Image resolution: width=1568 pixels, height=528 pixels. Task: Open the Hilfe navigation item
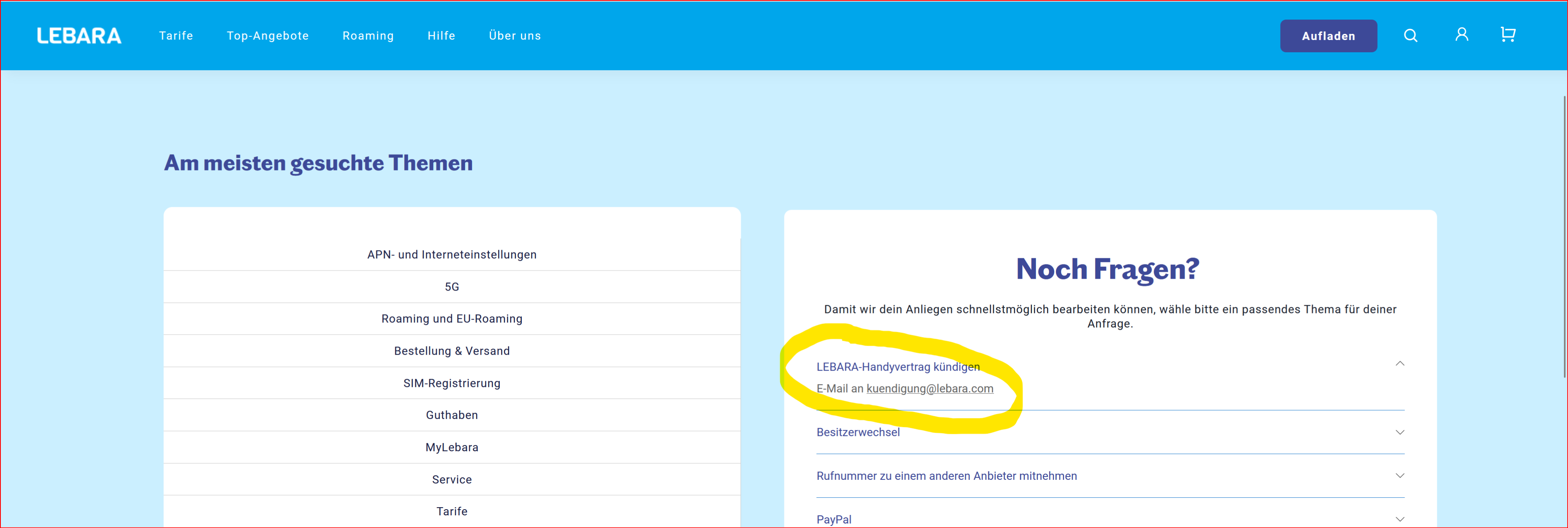tap(441, 36)
